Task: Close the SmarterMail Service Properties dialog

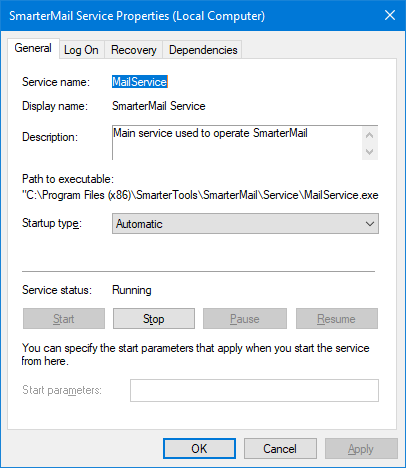Action: pos(390,15)
